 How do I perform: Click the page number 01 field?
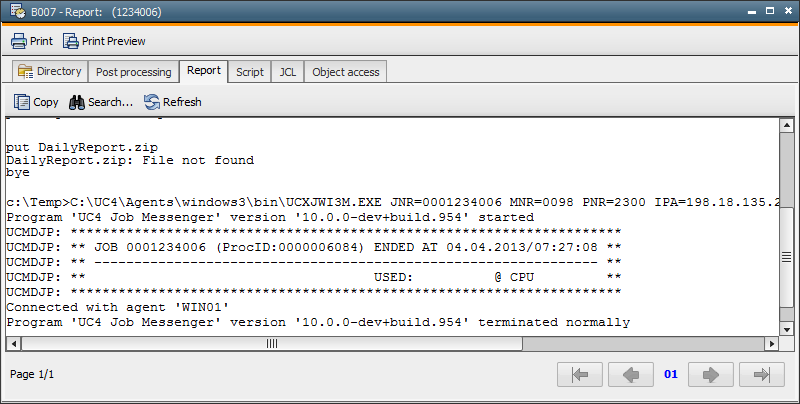pos(670,374)
